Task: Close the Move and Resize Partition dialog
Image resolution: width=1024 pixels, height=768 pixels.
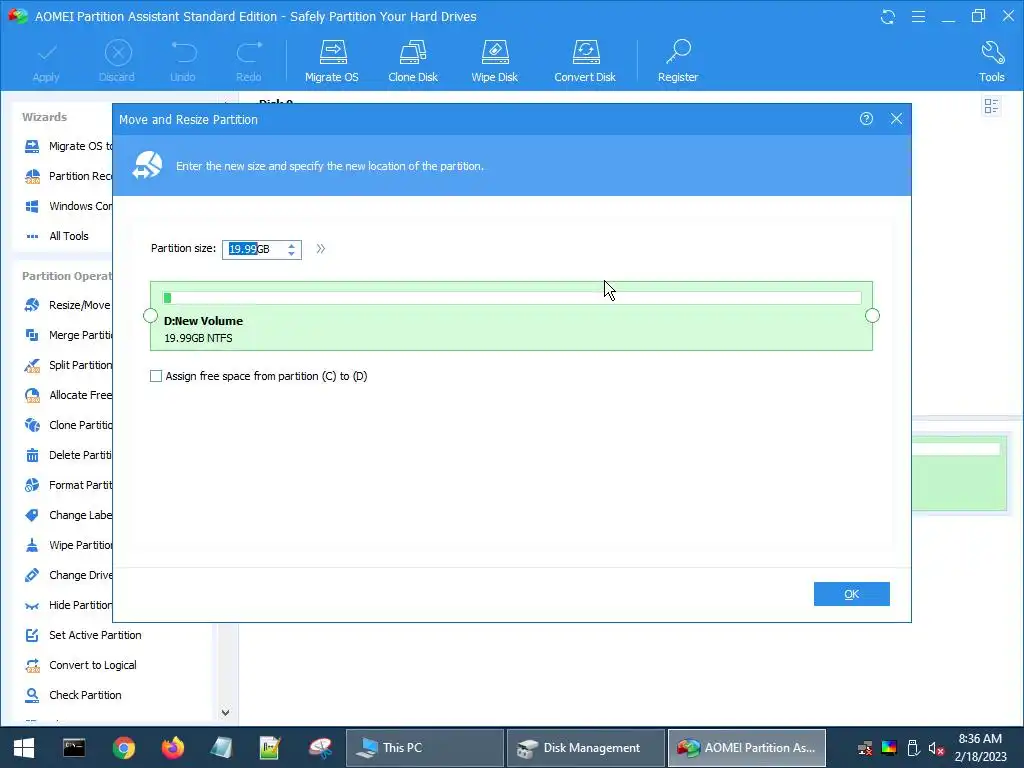Action: click(x=896, y=119)
